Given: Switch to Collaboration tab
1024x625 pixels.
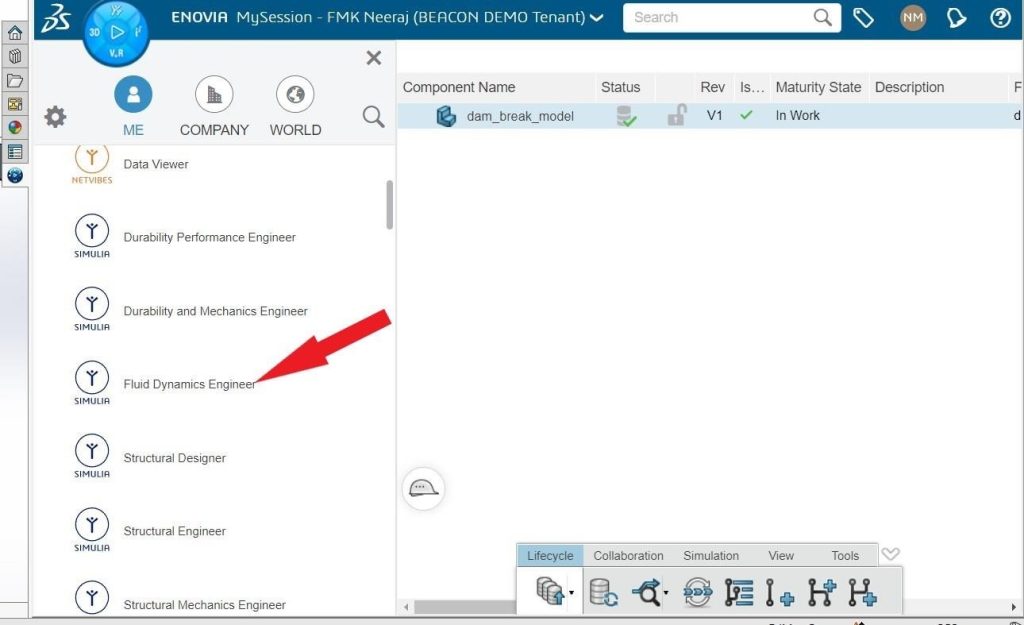Looking at the screenshot, I should (x=628, y=555).
